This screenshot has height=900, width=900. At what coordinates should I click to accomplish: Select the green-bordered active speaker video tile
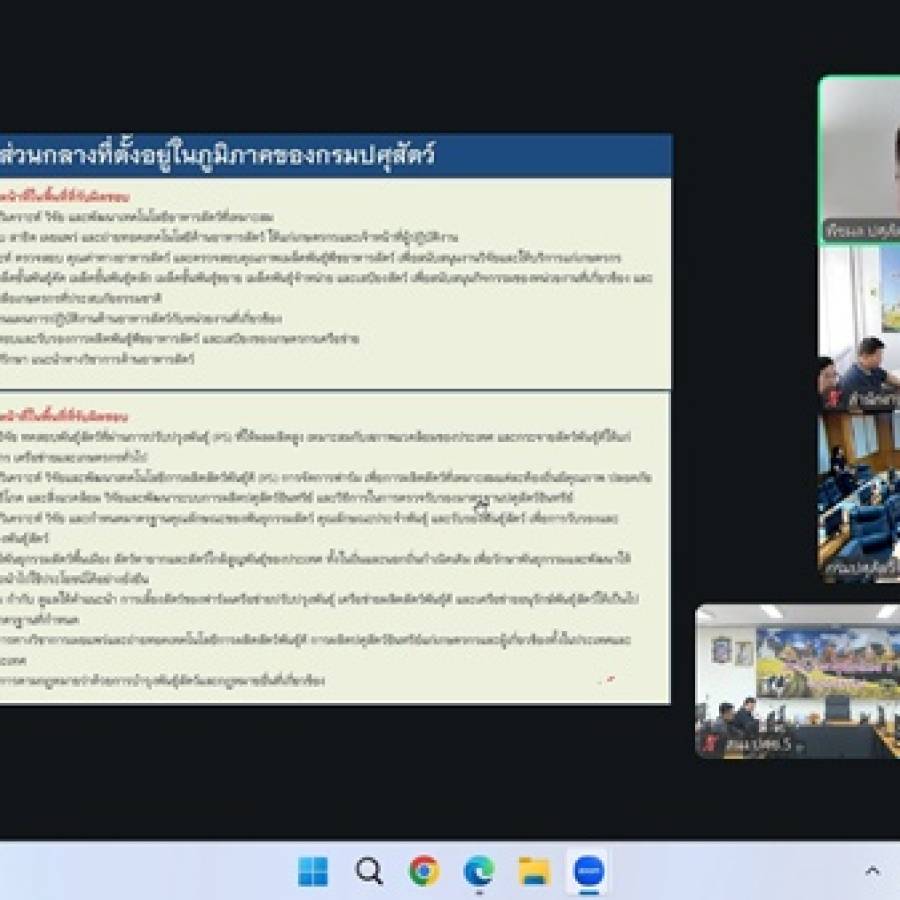click(x=859, y=160)
